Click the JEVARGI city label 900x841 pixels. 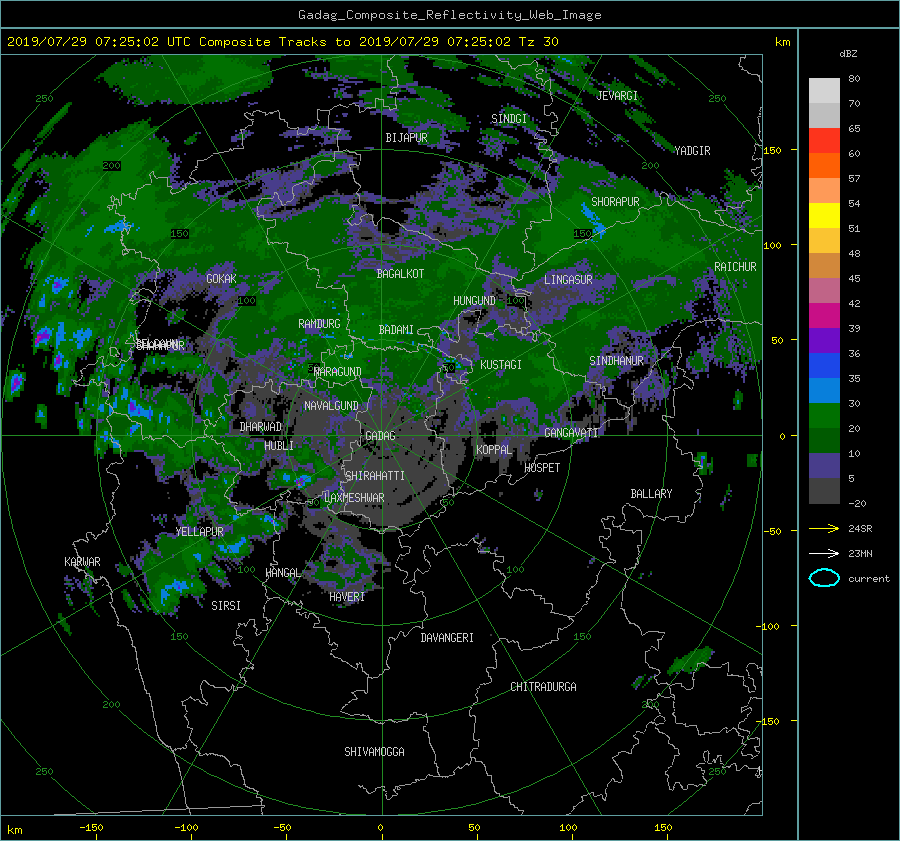pyautogui.click(x=617, y=96)
